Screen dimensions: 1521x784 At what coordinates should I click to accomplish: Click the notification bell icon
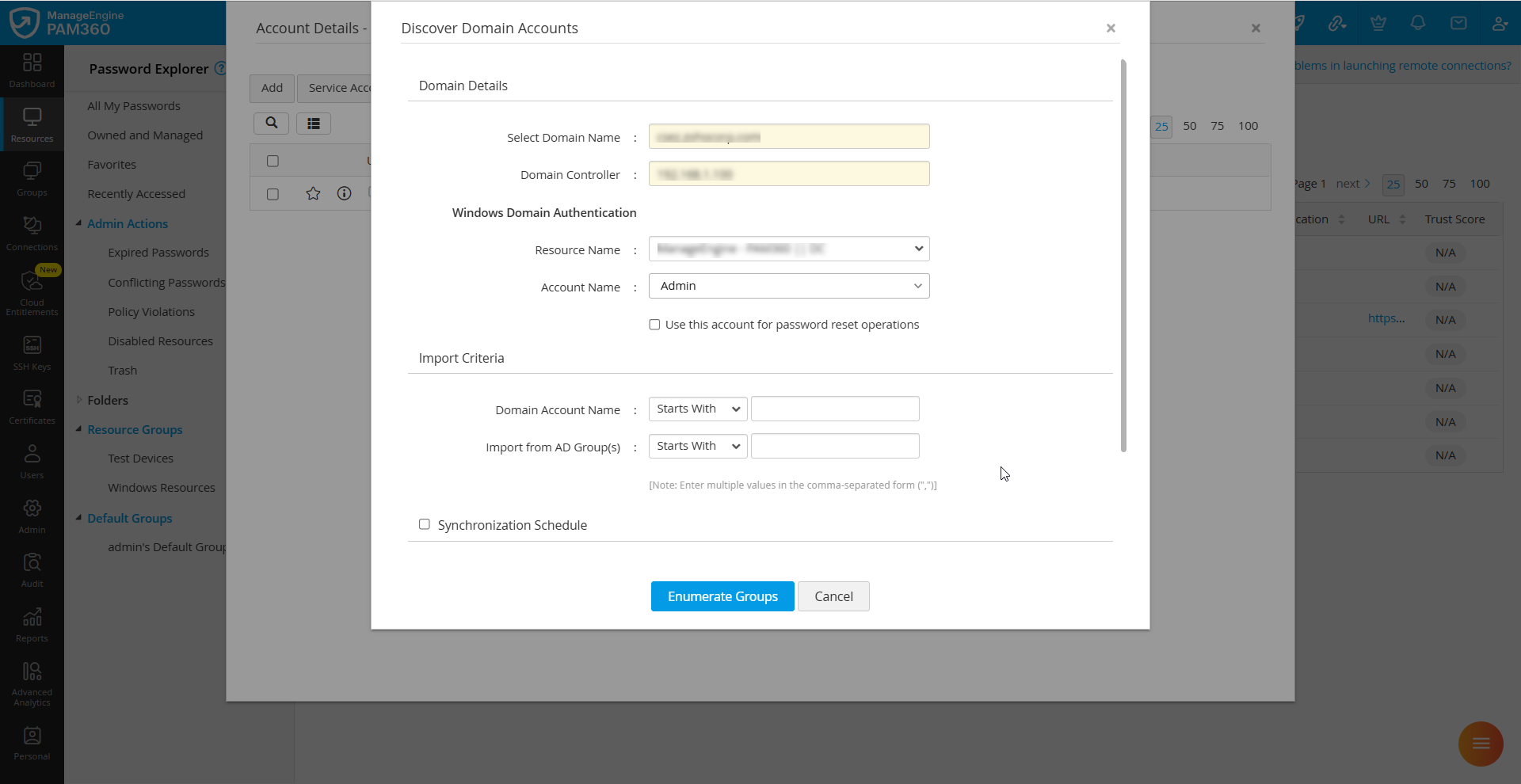point(1417,23)
